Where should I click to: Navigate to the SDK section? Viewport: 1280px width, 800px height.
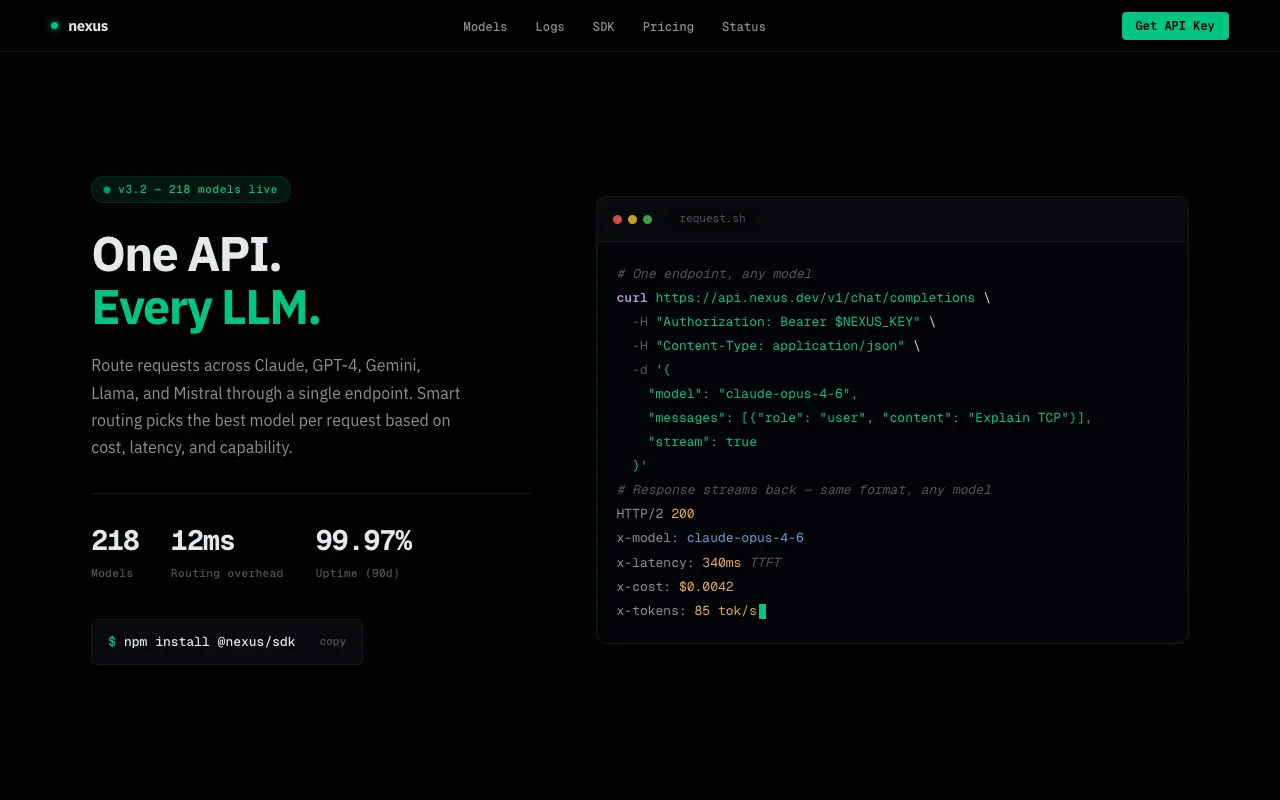[603, 27]
